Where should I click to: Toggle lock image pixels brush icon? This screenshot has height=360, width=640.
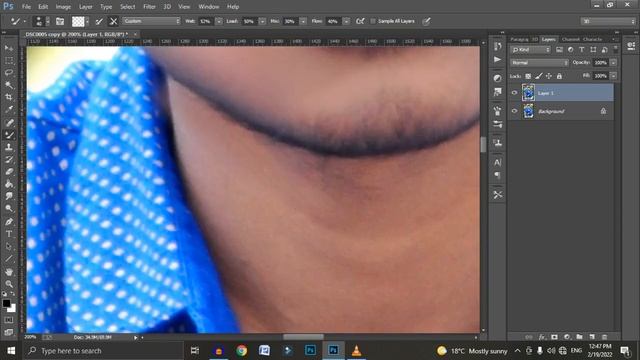pos(539,76)
